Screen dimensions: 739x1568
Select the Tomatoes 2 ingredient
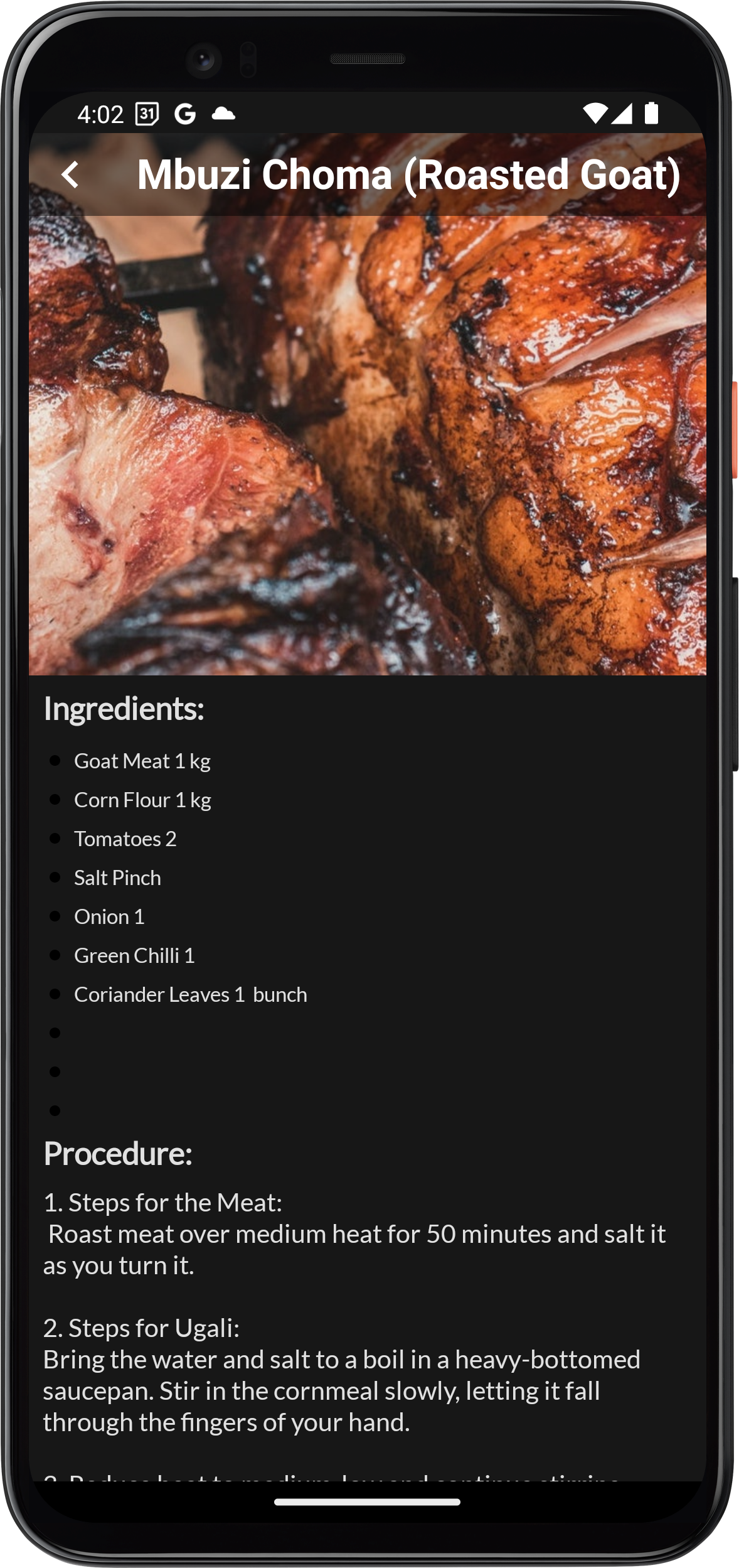tap(125, 839)
